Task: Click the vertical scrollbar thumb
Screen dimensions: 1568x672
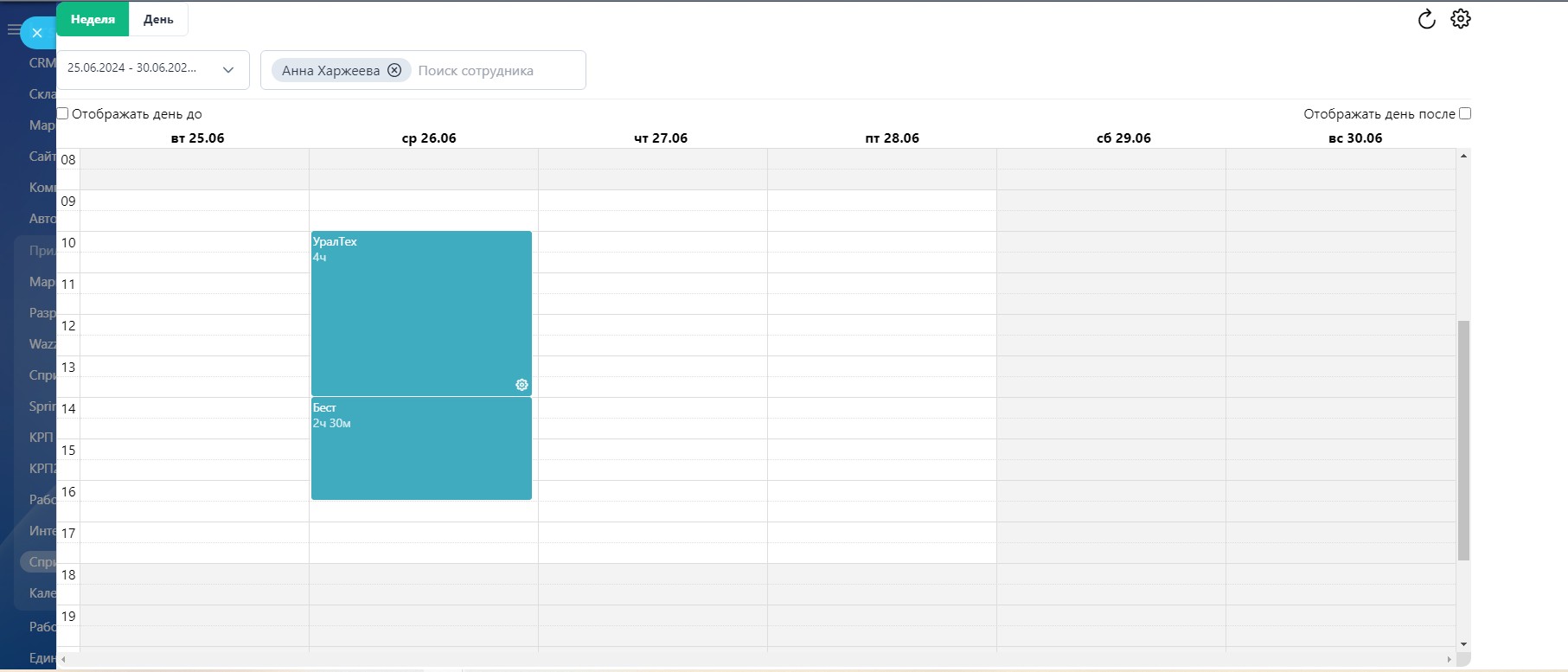Action: coord(1463,439)
